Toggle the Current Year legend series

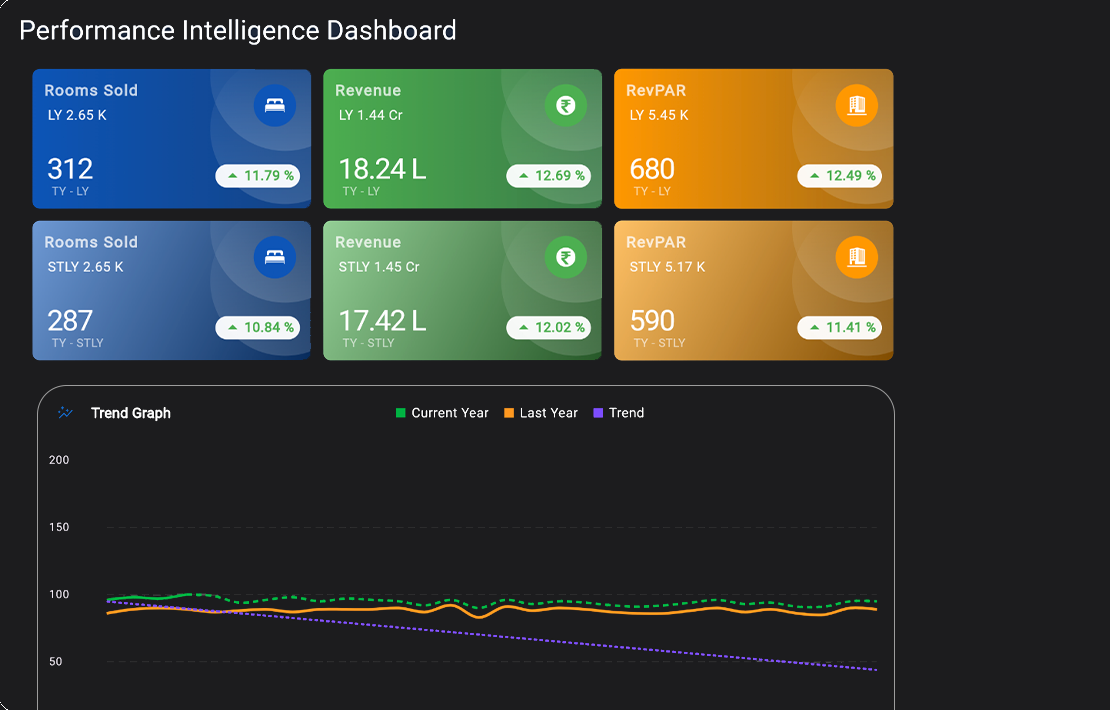point(442,413)
